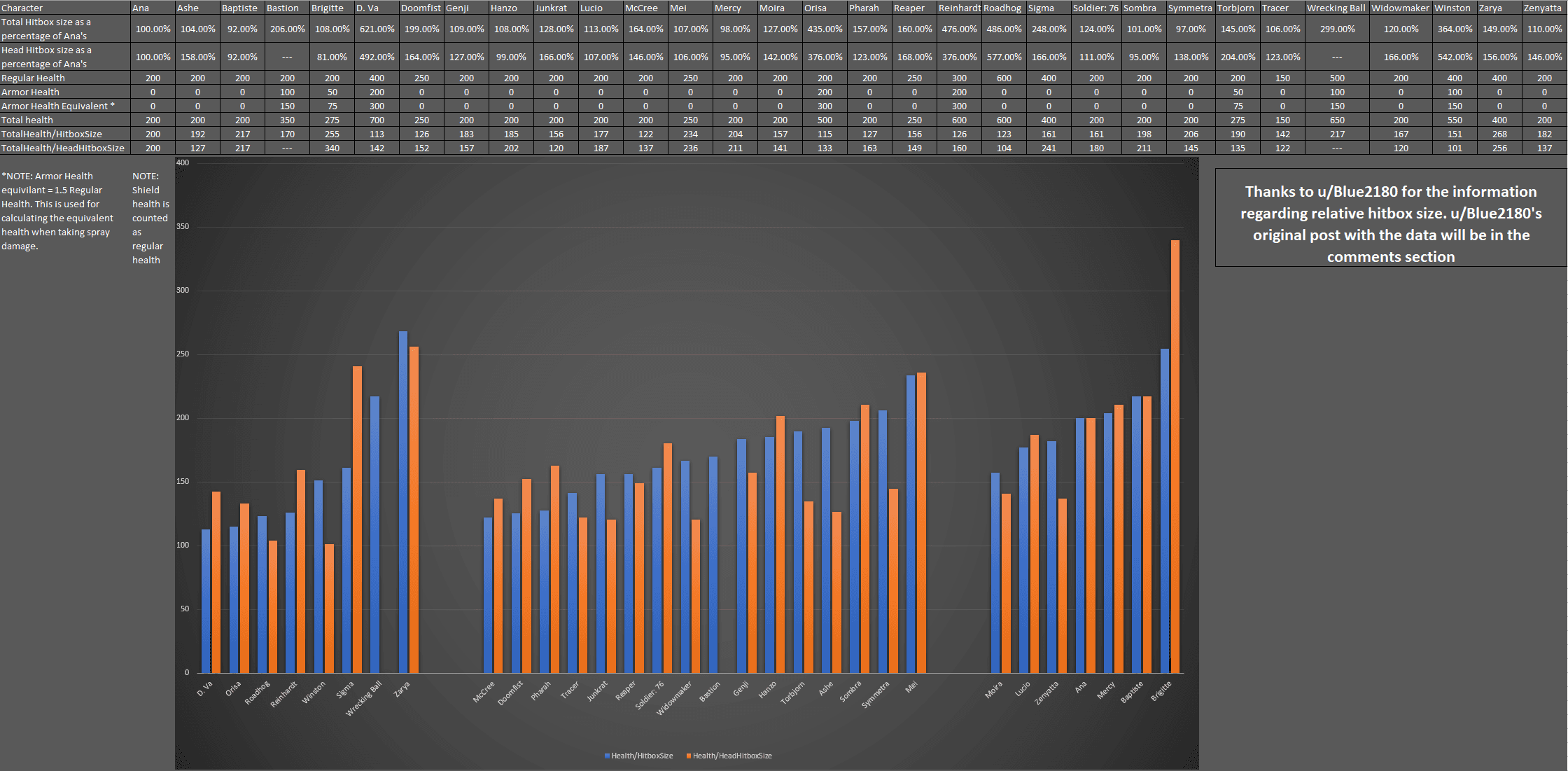The image size is (1568, 771).
Task: Select the 'Roadhog' label on chart x-axis
Action: [x=257, y=693]
